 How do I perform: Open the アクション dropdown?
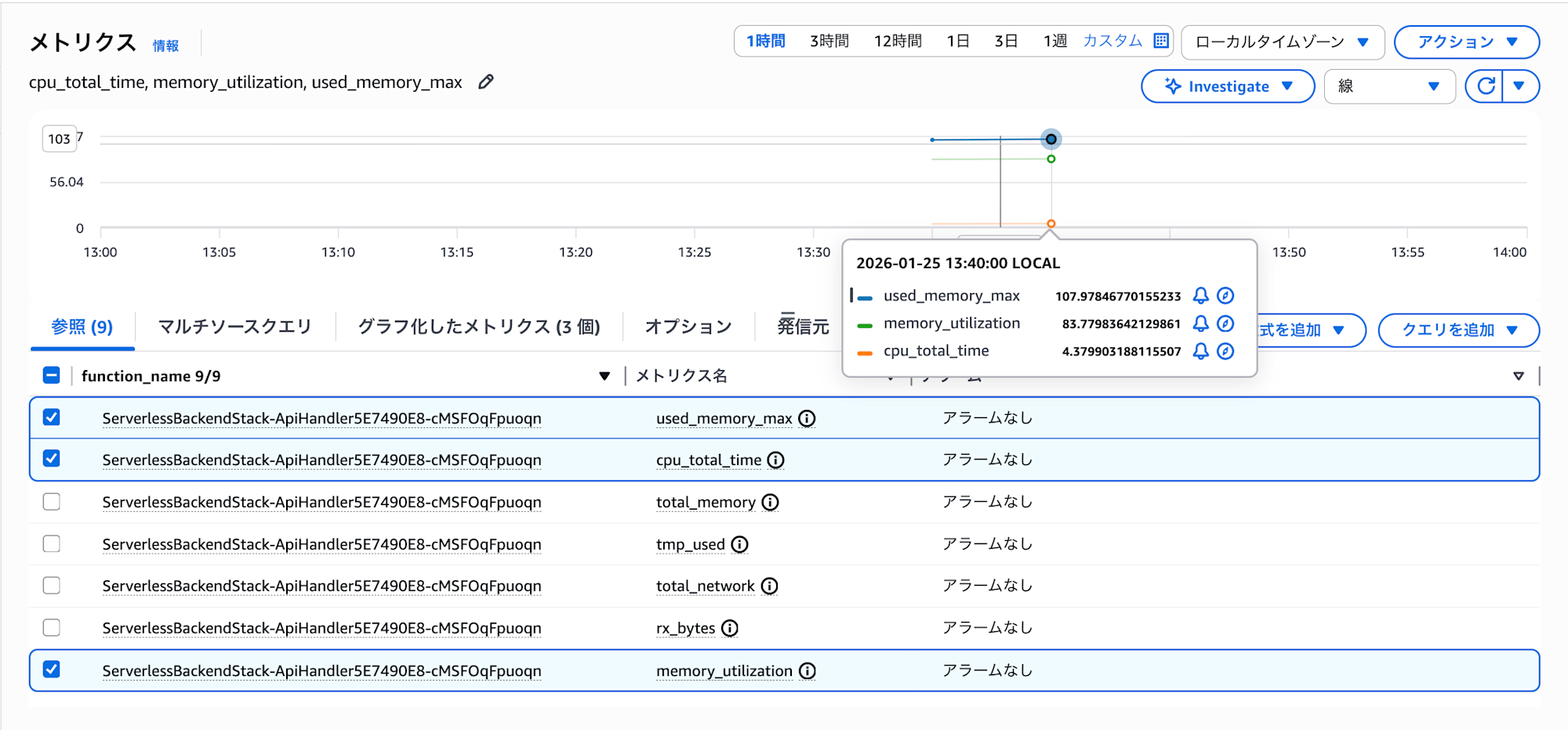click(1466, 42)
